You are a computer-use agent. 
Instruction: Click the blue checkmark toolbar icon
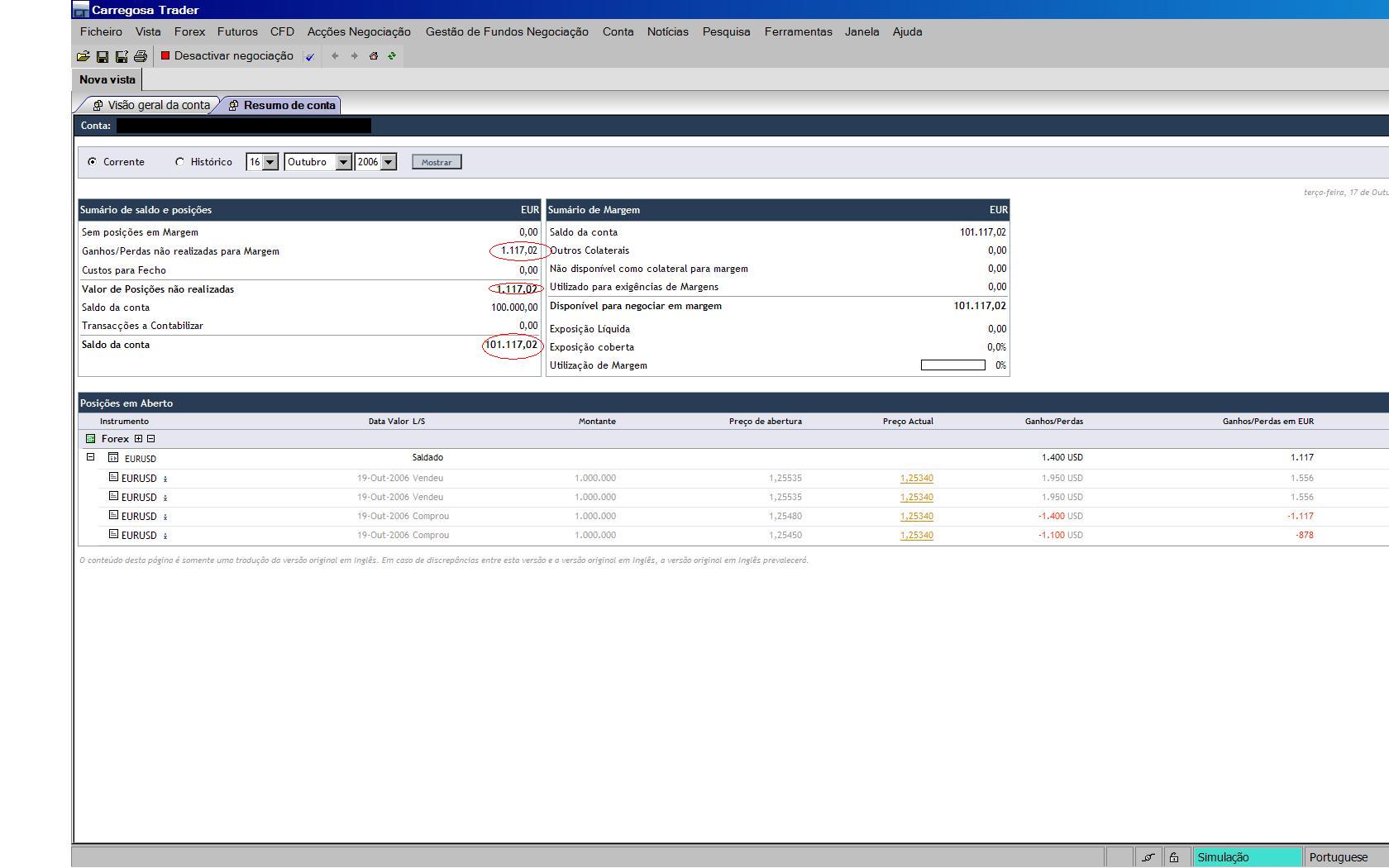(310, 57)
